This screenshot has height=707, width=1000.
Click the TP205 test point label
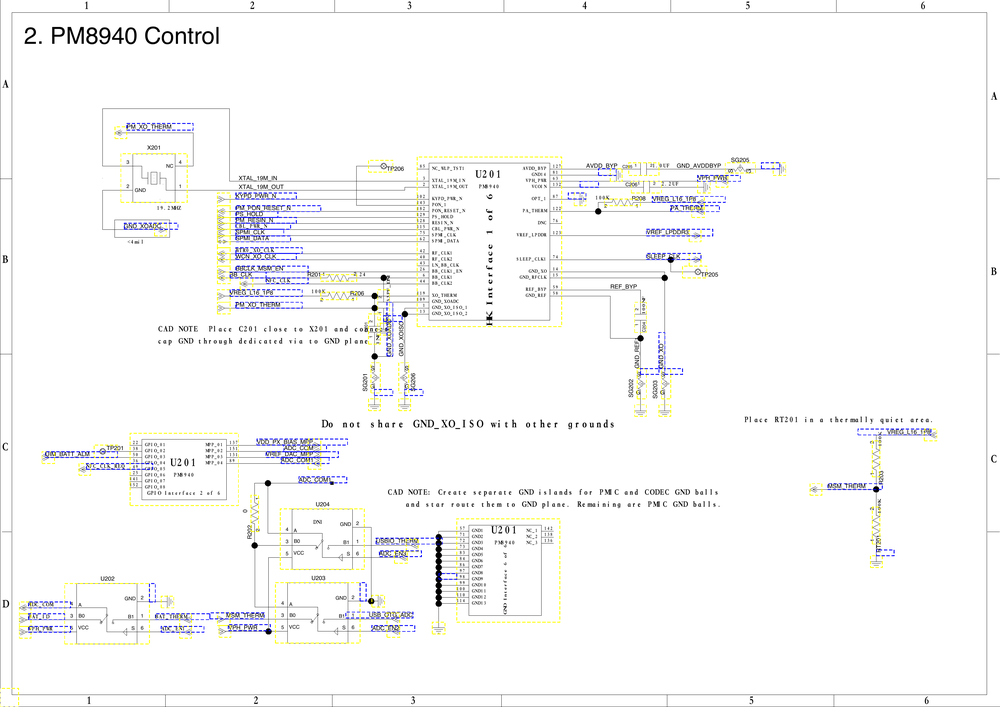pyautogui.click(x=709, y=275)
